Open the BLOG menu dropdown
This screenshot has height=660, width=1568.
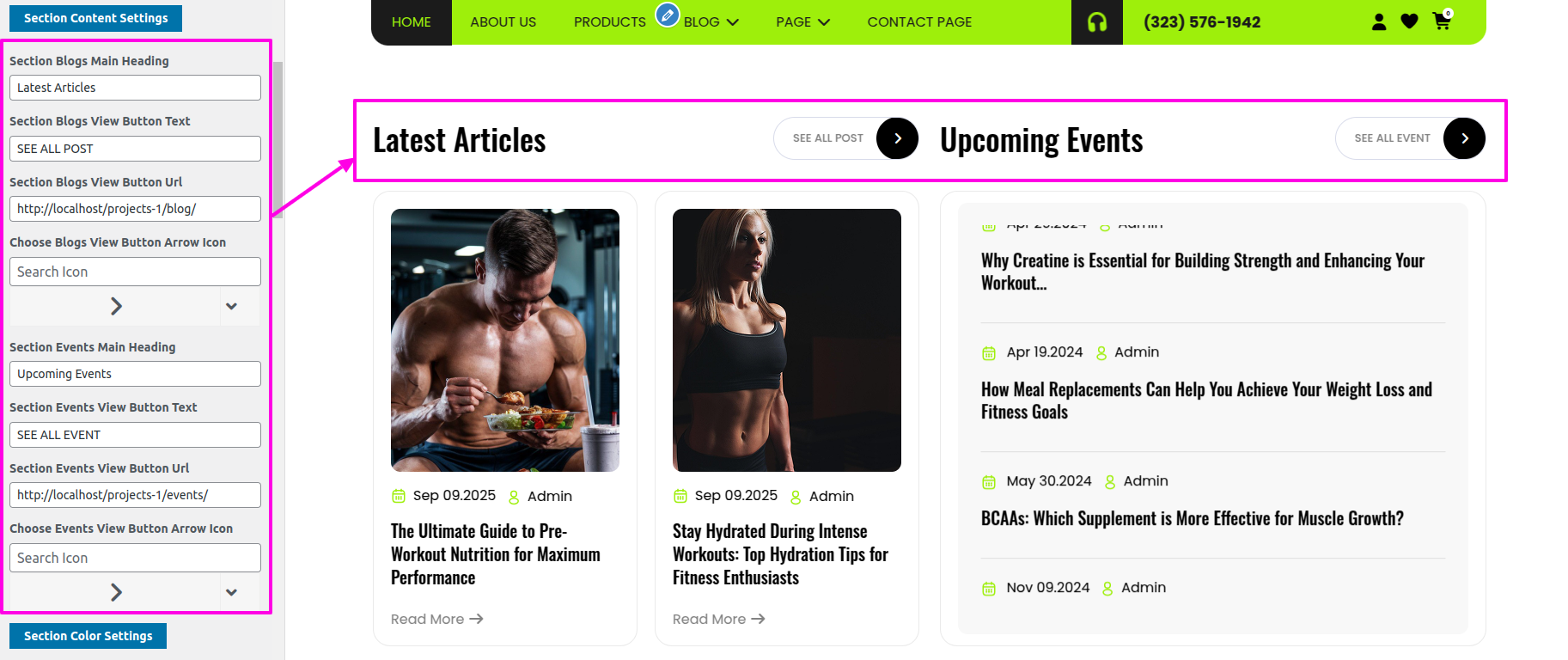coord(711,22)
